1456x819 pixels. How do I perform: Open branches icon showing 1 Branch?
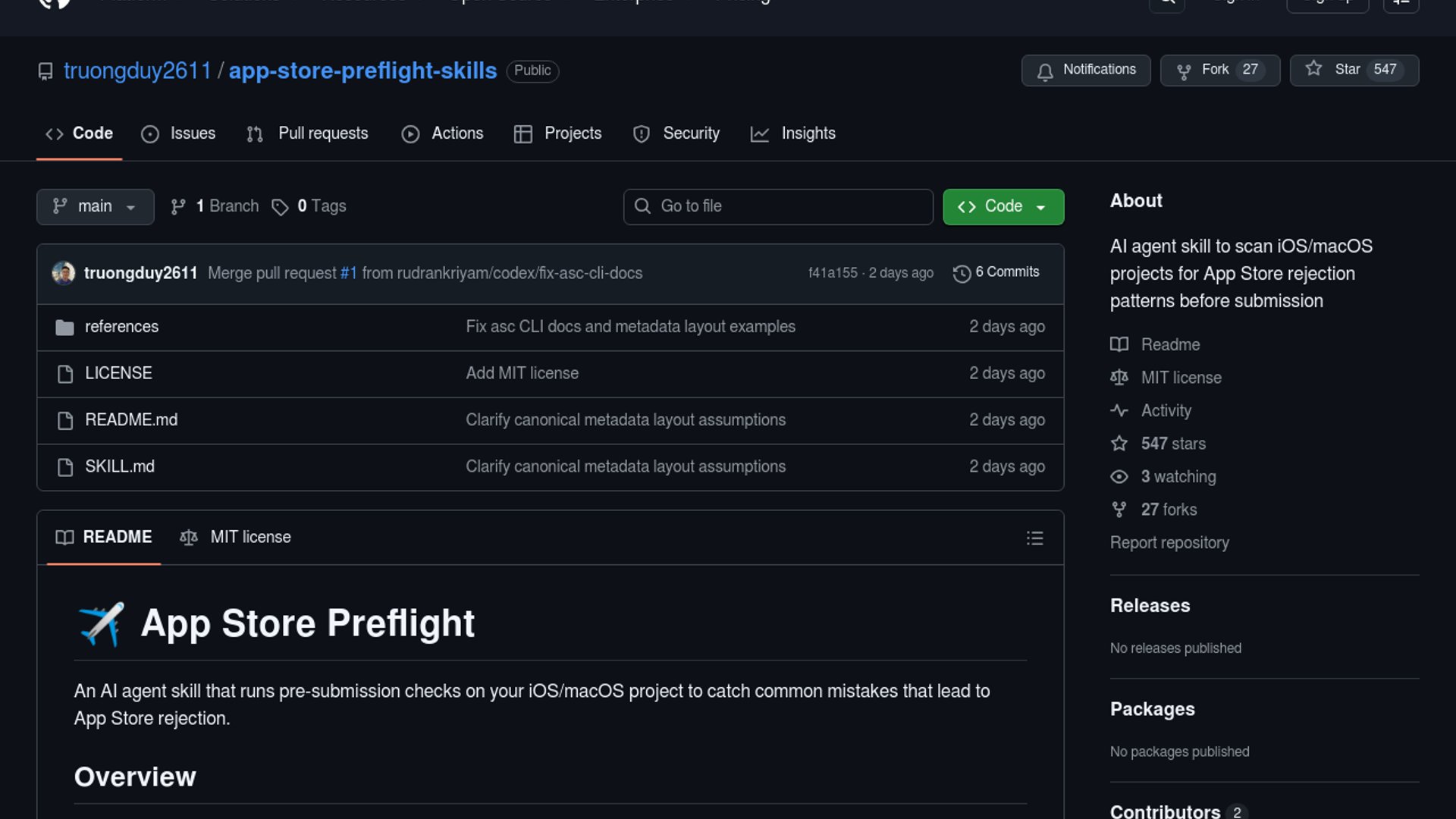tap(178, 207)
